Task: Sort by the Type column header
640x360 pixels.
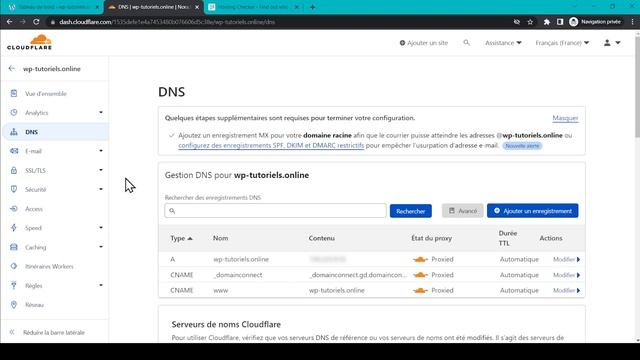Action: pyautogui.click(x=181, y=238)
